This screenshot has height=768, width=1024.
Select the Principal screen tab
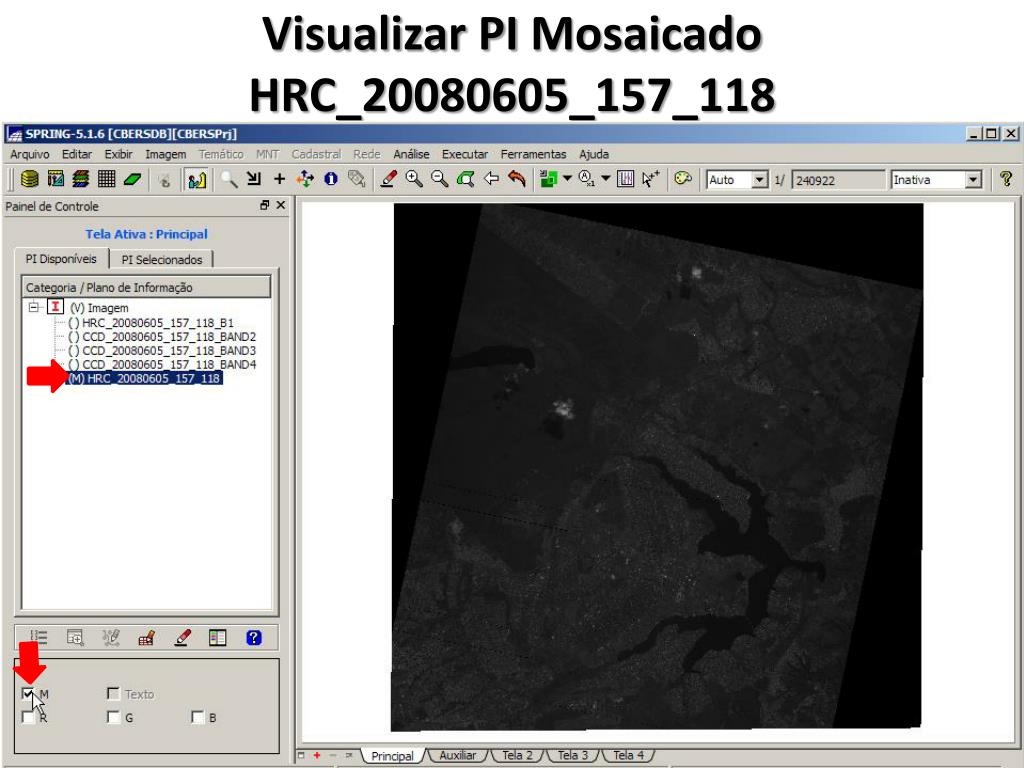tap(392, 756)
